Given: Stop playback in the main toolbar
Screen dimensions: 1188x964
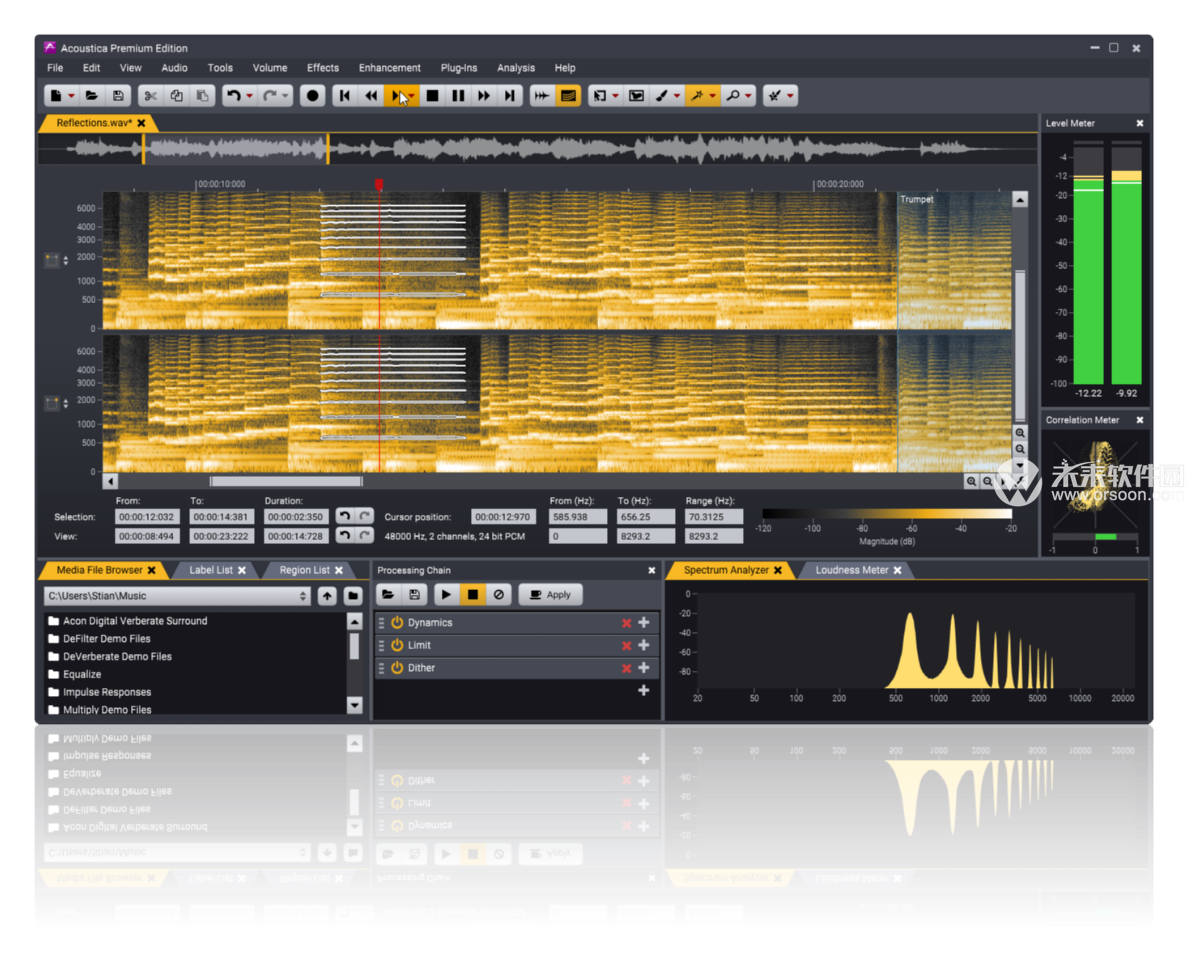Looking at the screenshot, I should pos(432,95).
